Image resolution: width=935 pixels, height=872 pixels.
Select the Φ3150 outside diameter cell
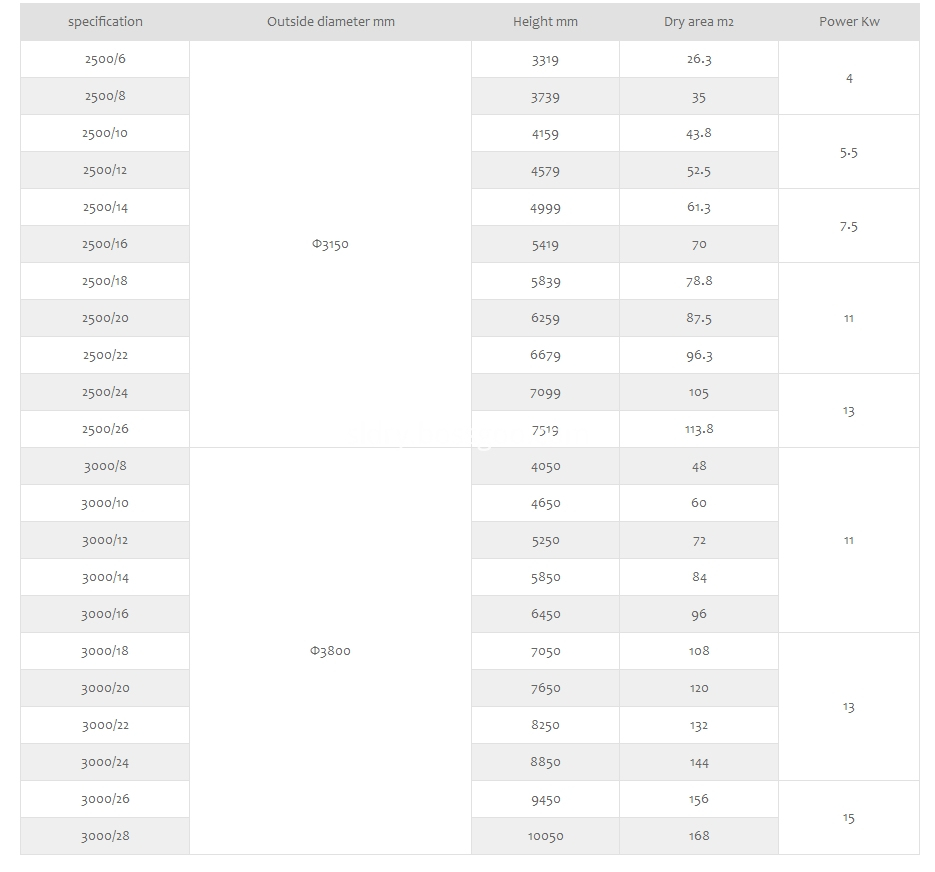[330, 244]
